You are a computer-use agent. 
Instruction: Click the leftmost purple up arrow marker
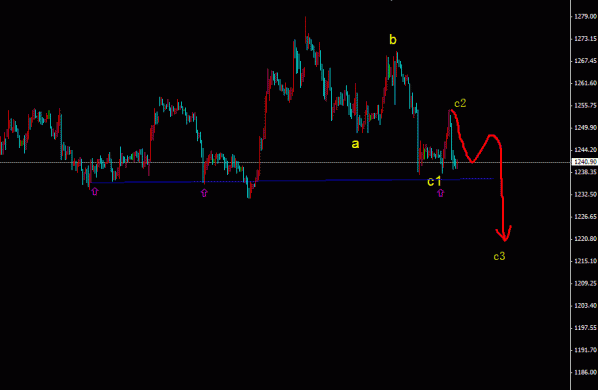tap(95, 192)
